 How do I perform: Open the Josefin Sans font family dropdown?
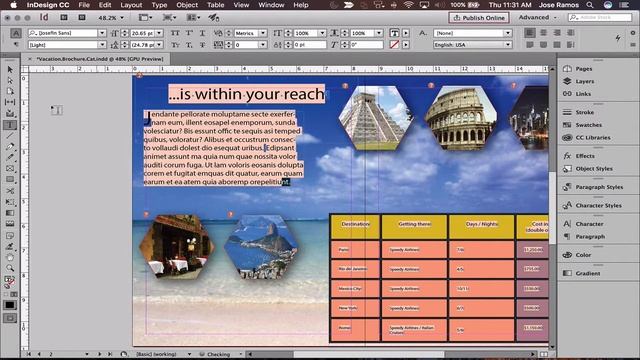[102, 33]
